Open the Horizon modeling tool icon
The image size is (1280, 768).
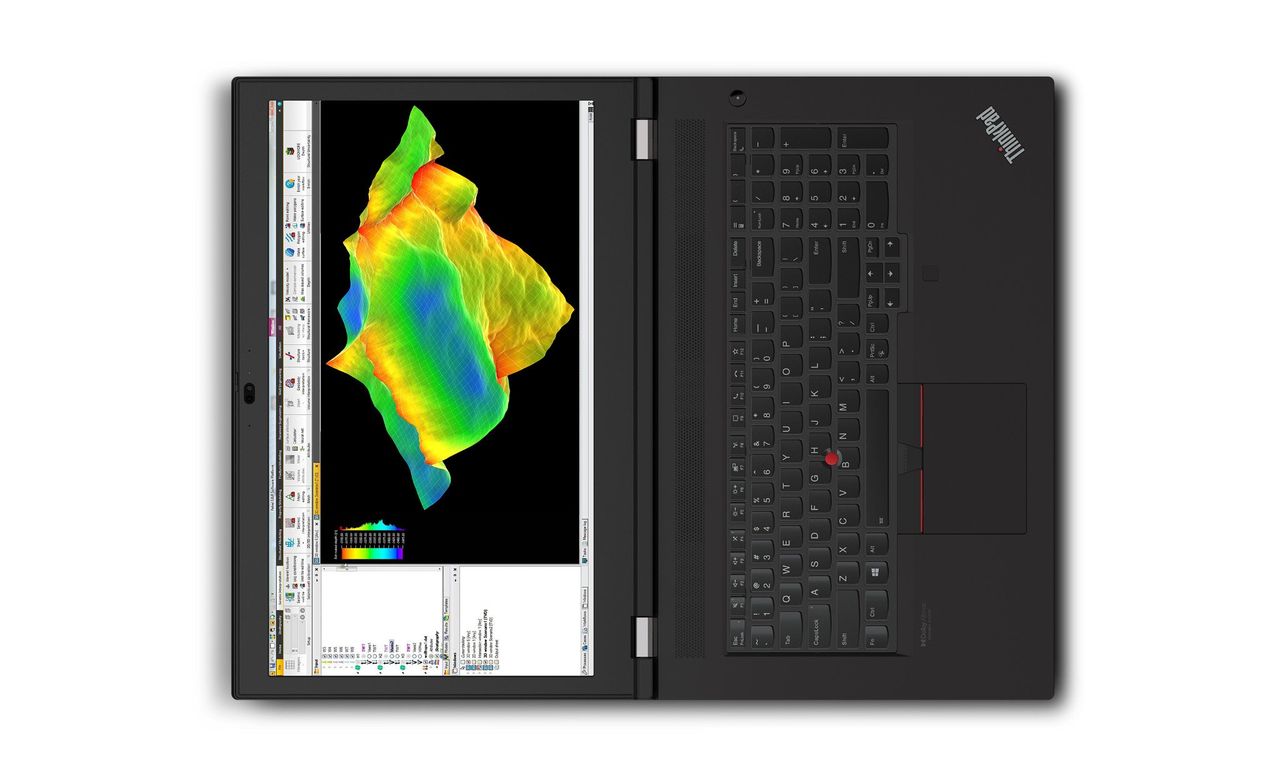click(x=290, y=330)
